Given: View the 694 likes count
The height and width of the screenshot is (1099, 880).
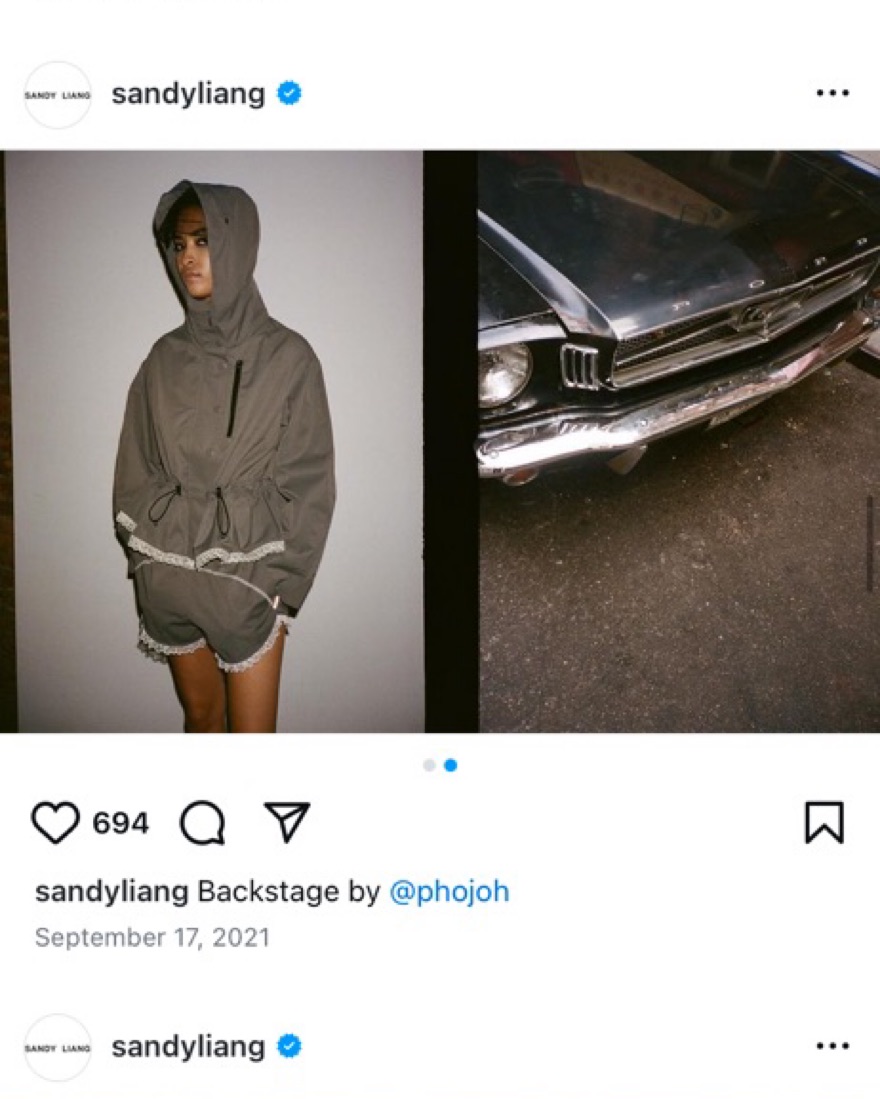Looking at the screenshot, I should tap(121, 823).
